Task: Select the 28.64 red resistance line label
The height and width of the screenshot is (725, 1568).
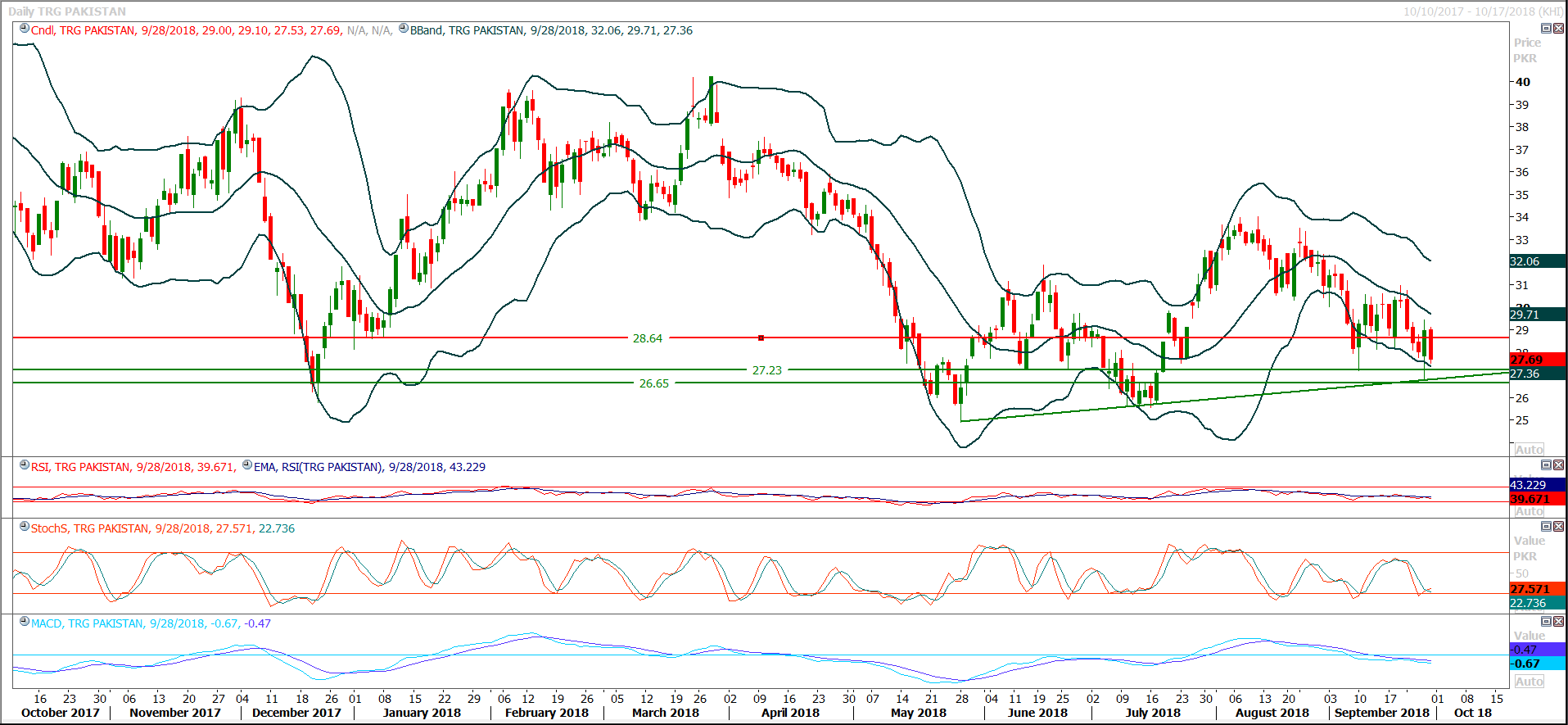Action: point(647,338)
